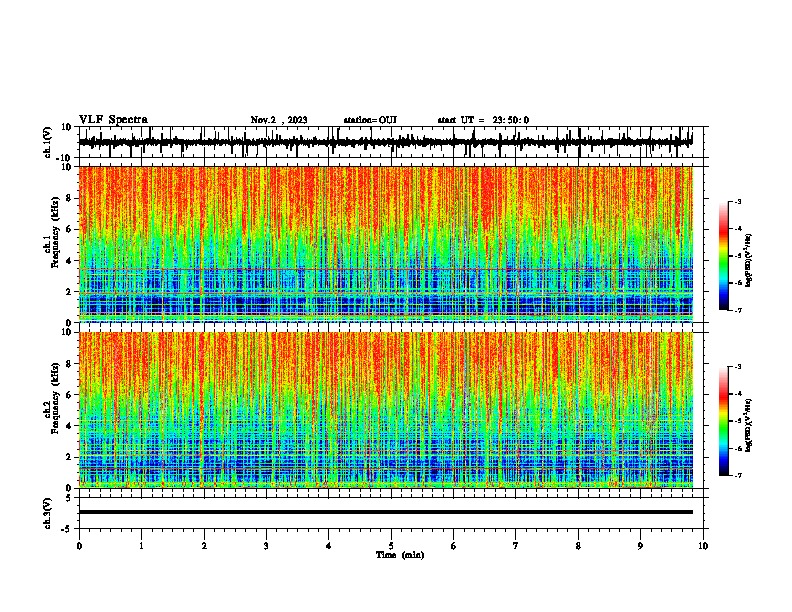Screen dimensions: 792x612
Task: Click the -7 tick on ch.1 color bar
Action: pos(738,310)
